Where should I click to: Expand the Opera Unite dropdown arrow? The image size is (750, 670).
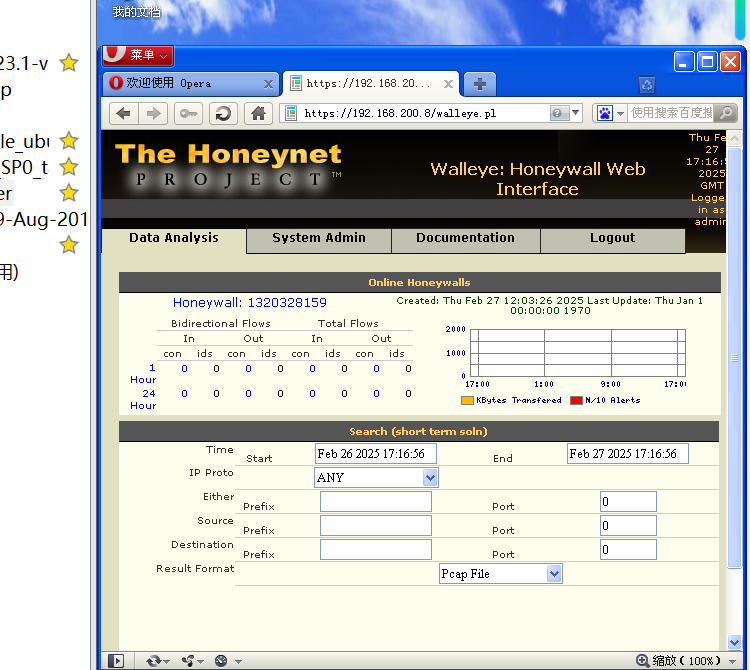pos(200,662)
